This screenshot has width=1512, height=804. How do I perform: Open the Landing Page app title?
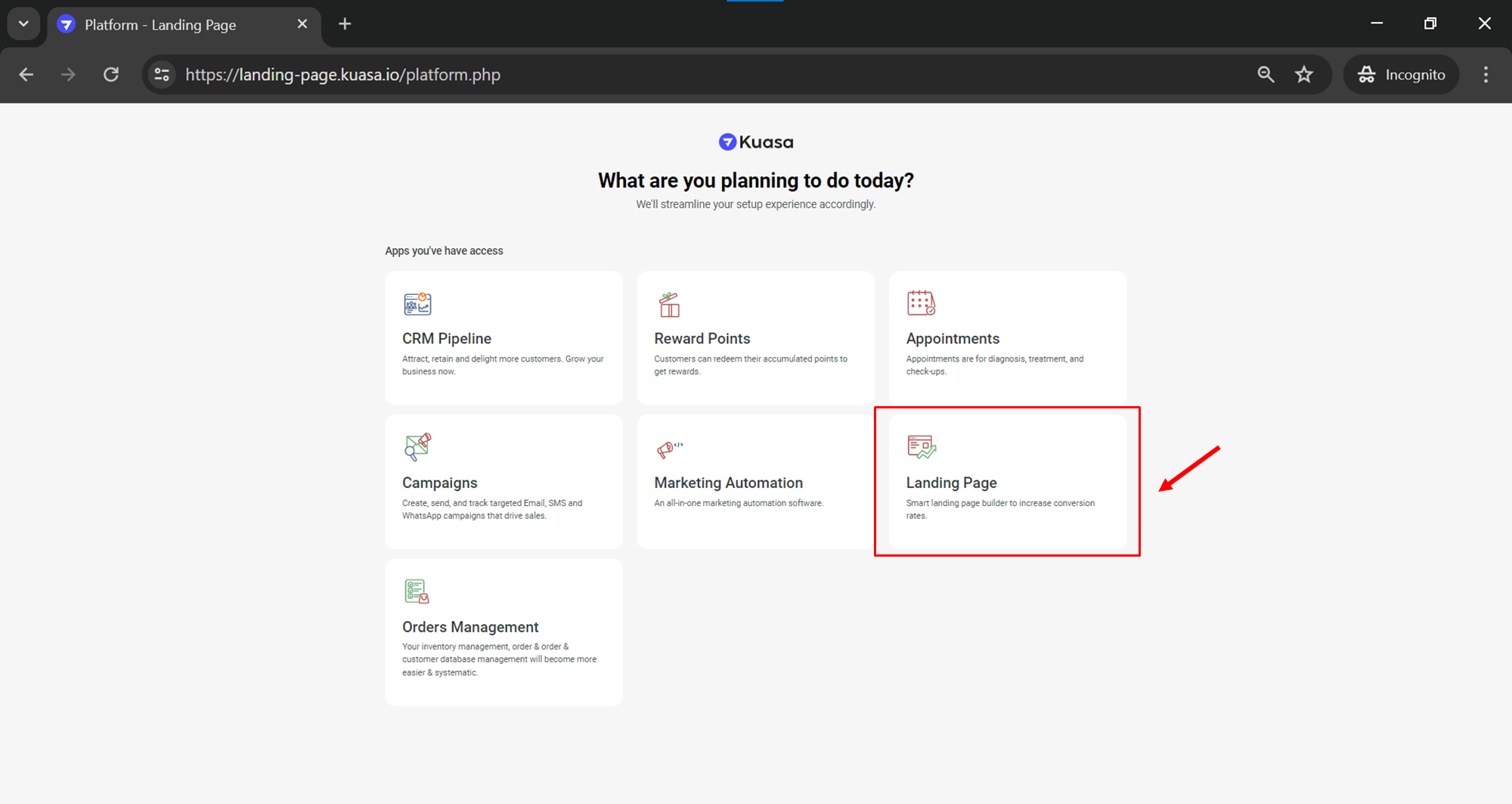tap(951, 483)
